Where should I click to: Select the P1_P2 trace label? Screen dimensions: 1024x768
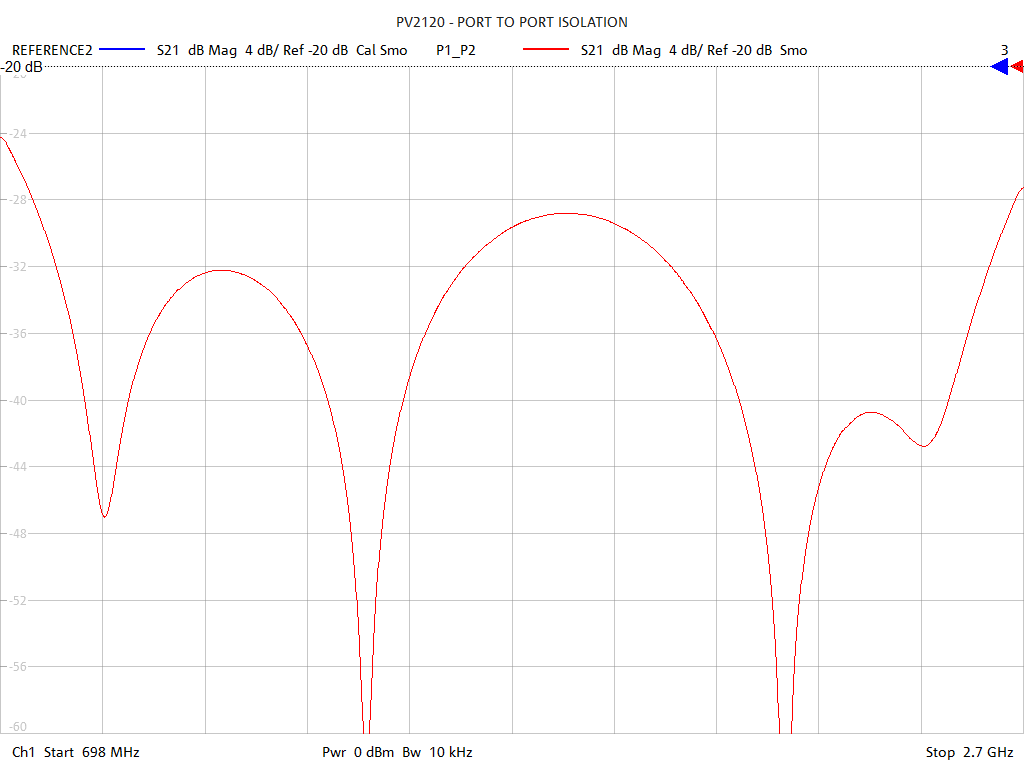click(x=456, y=50)
